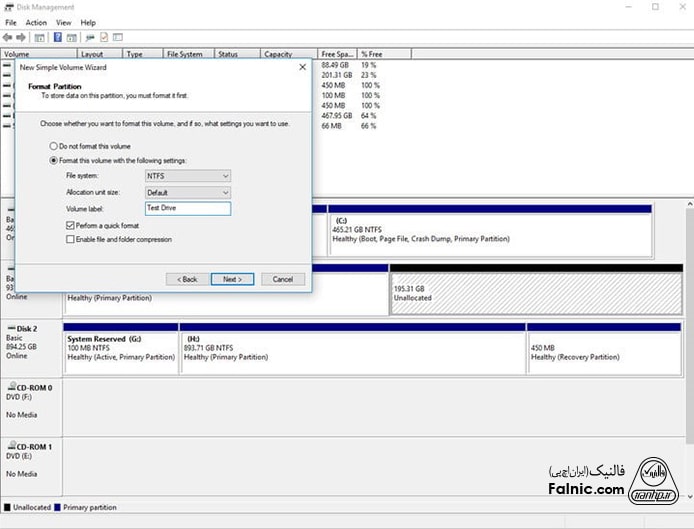Open the File system NTFS dropdown
Viewport: 694px width, 529px height.
tap(187, 176)
